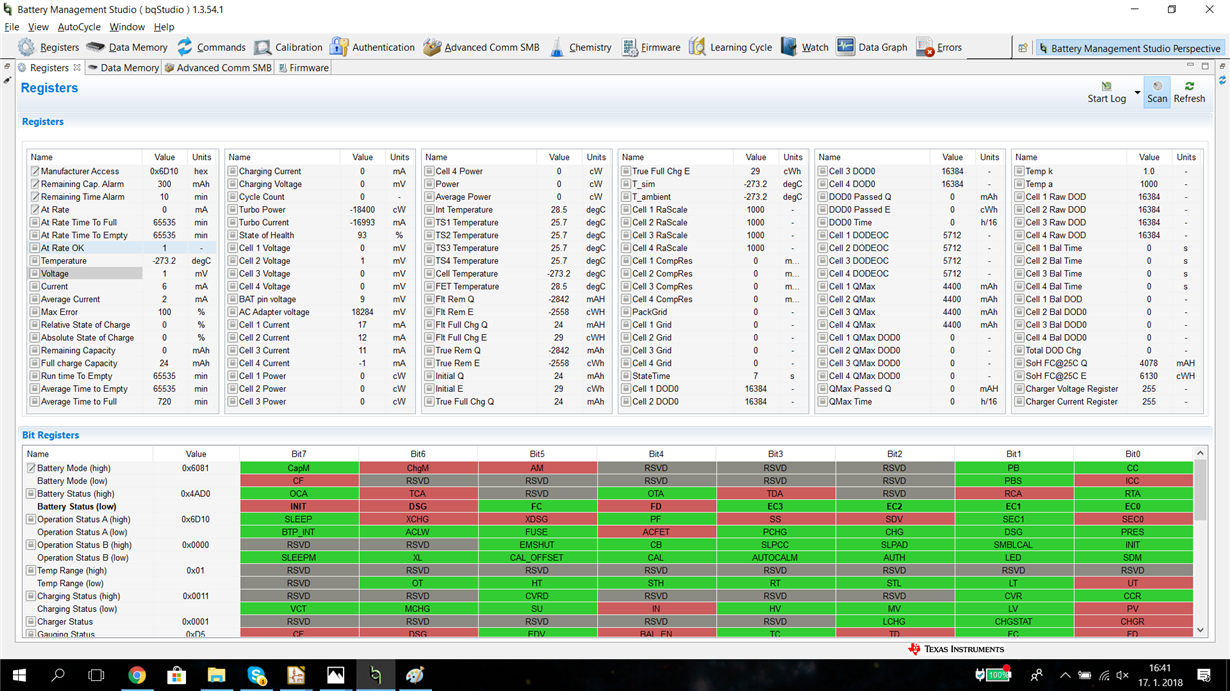Open the Window menu

(127, 27)
